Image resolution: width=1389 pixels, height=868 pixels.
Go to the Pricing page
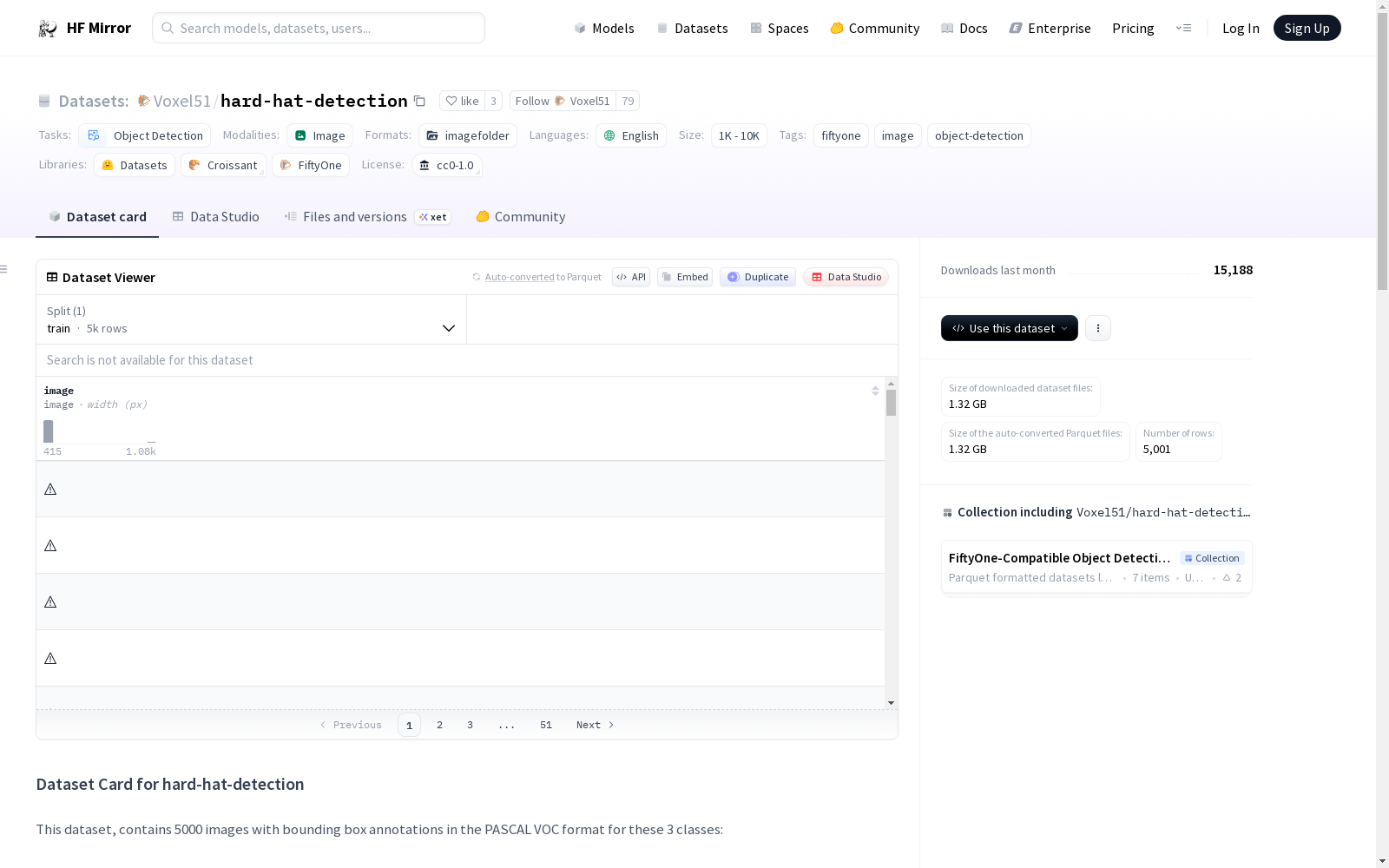coord(1133,29)
